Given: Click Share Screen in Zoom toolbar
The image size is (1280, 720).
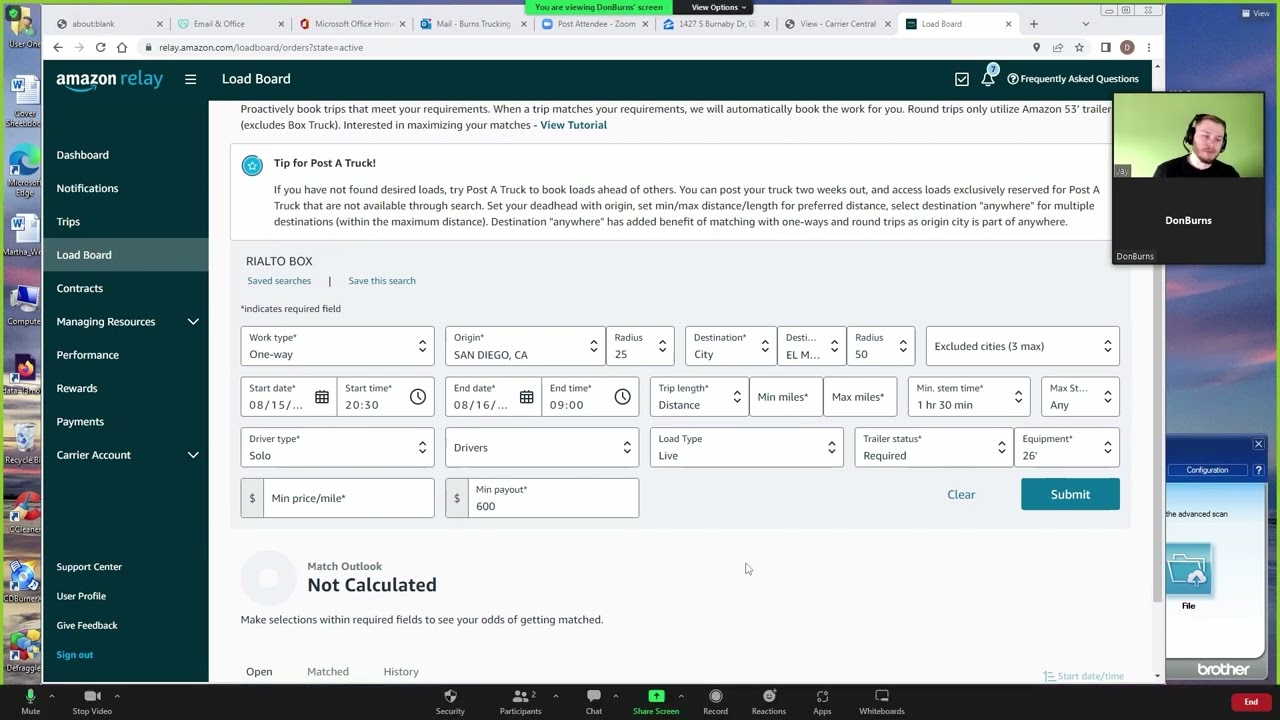Looking at the screenshot, I should pyautogui.click(x=656, y=701).
